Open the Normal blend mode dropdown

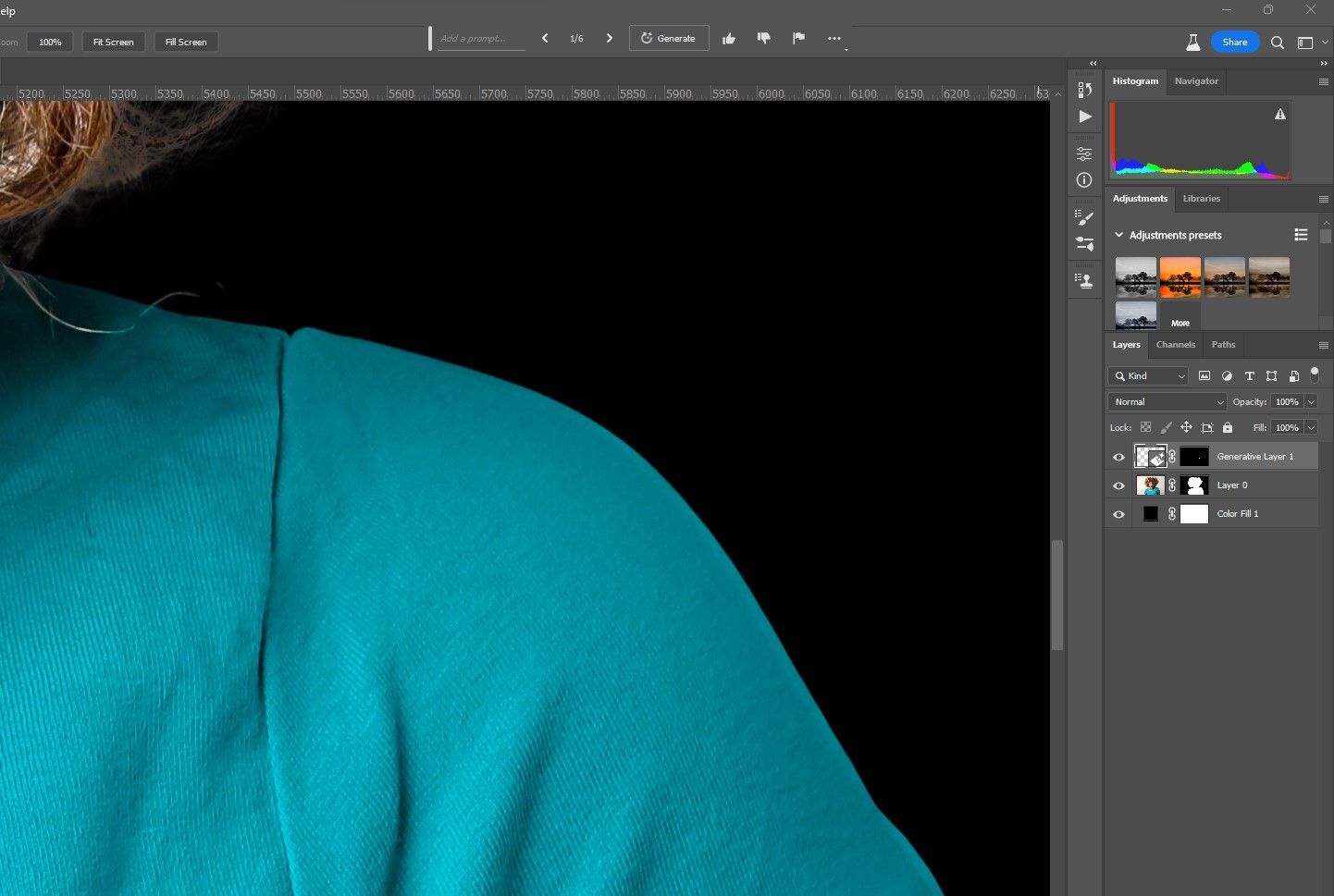(1167, 402)
